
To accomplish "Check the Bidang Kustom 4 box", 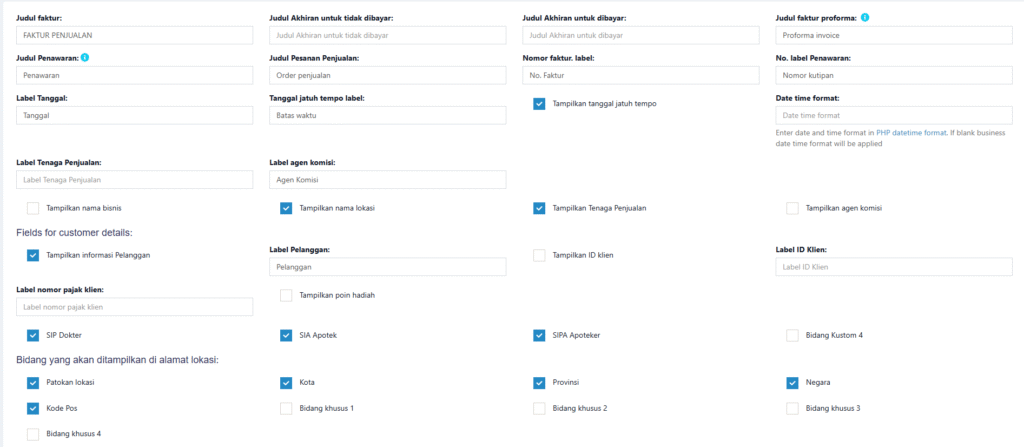I will click(792, 335).
